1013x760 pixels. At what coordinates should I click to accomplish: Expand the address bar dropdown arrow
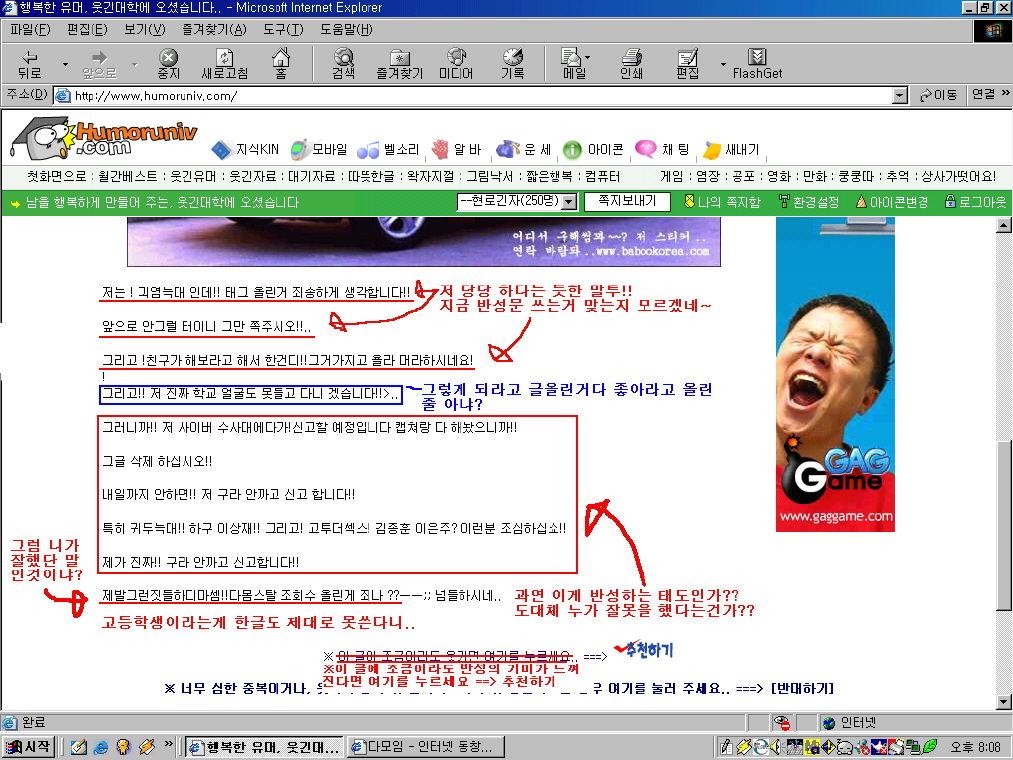pyautogui.click(x=899, y=95)
